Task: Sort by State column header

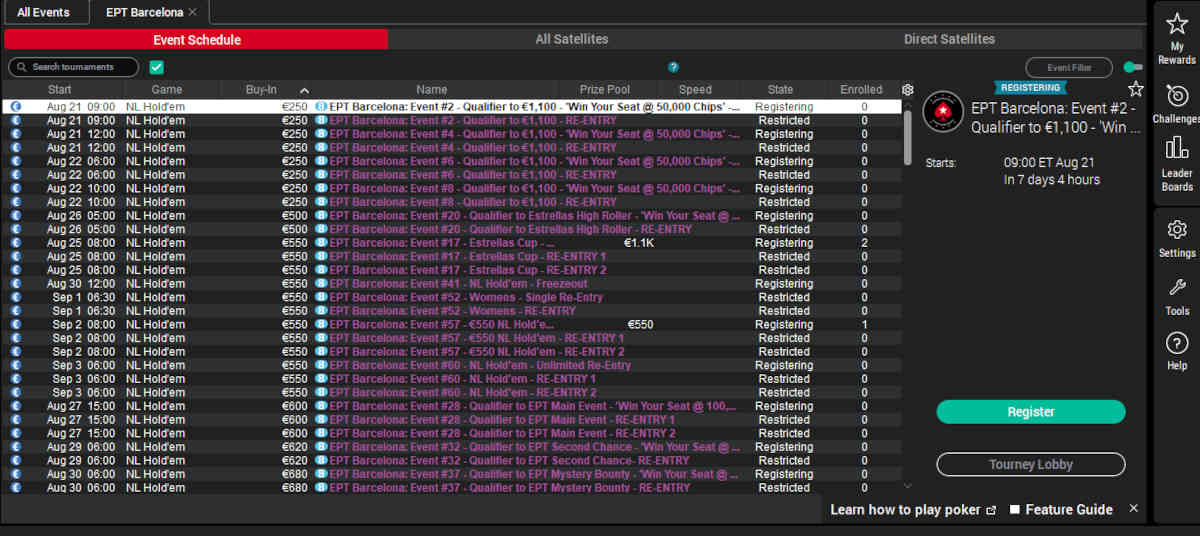Action: click(x=781, y=90)
